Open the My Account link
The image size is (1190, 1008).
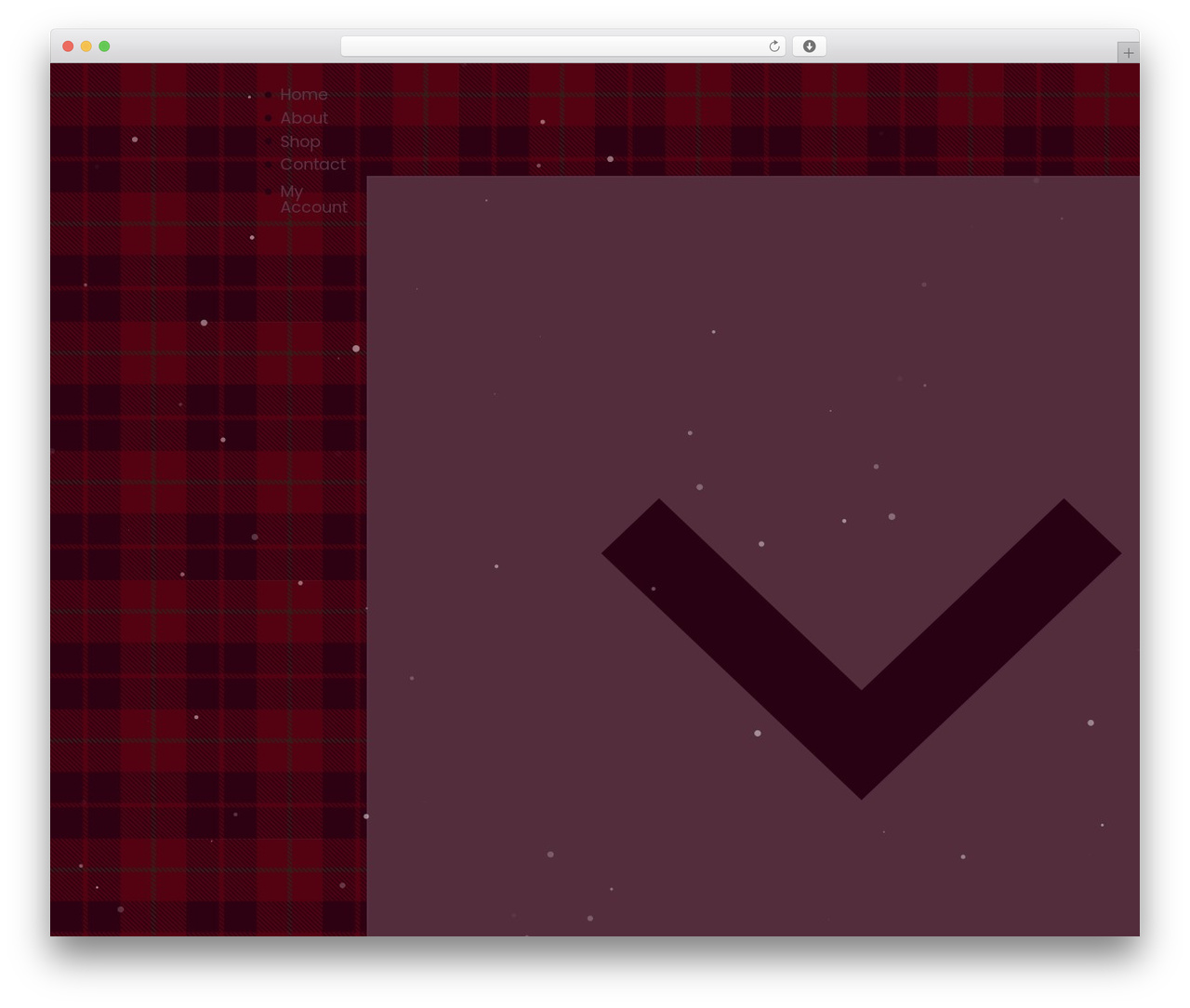[x=313, y=199]
